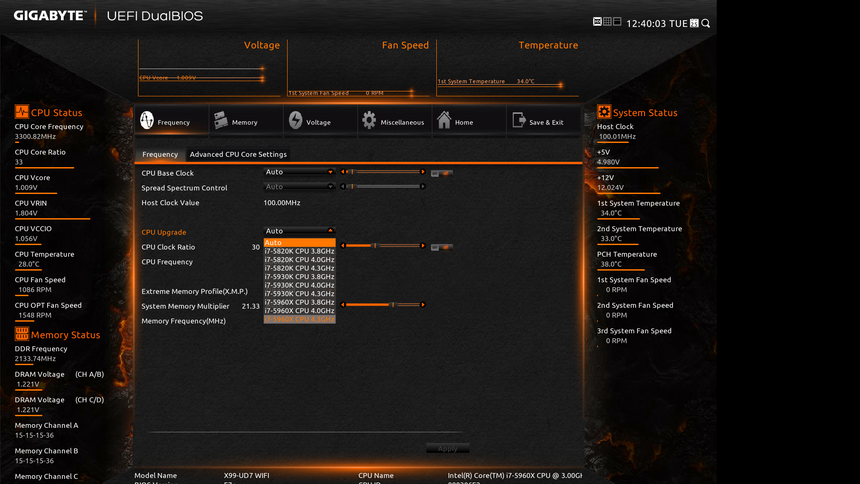Choose i7-5960X CPU 3.8GHz option
This screenshot has height=484, width=860.
299,302
